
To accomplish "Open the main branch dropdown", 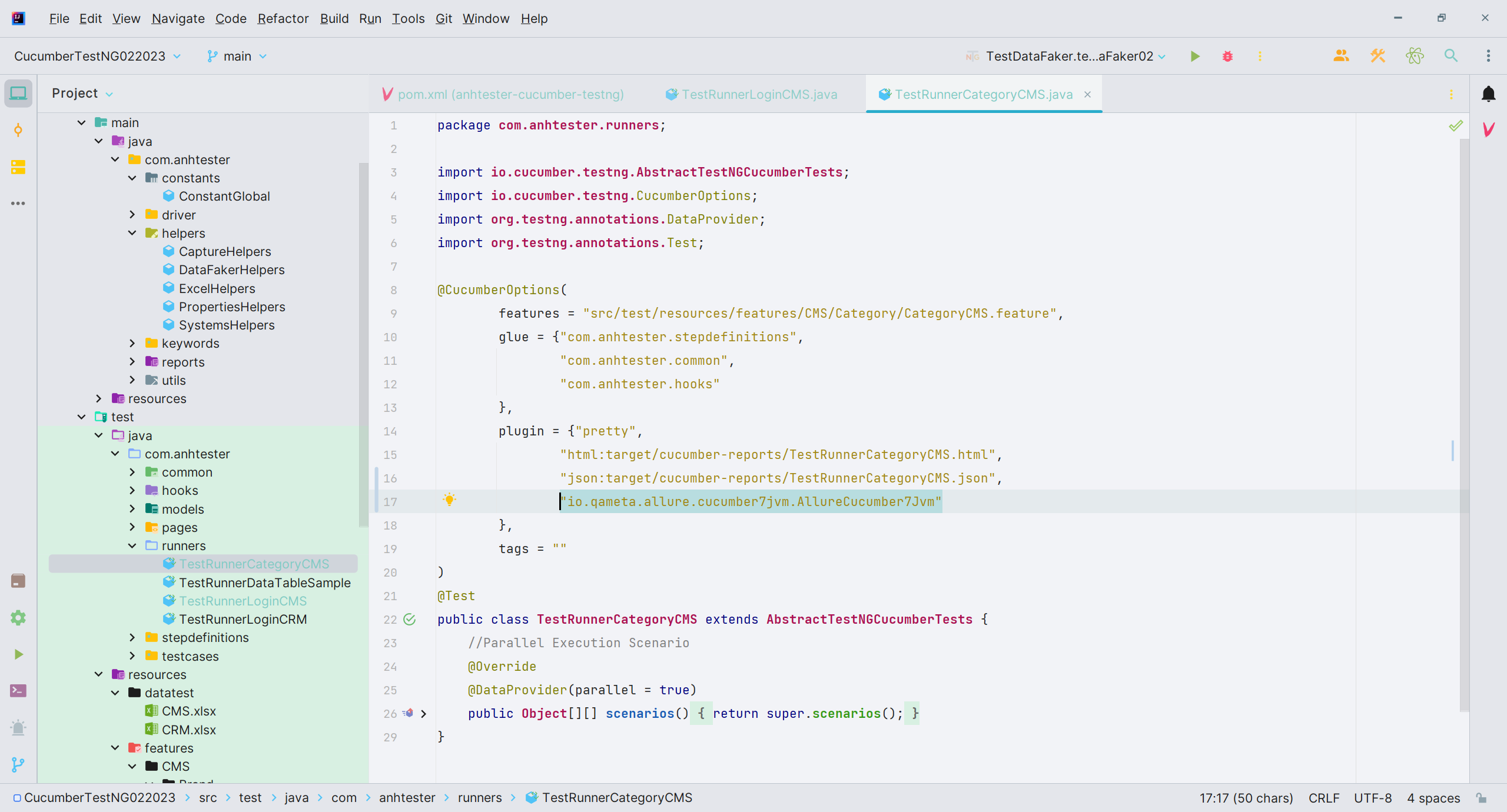I will 237,56.
